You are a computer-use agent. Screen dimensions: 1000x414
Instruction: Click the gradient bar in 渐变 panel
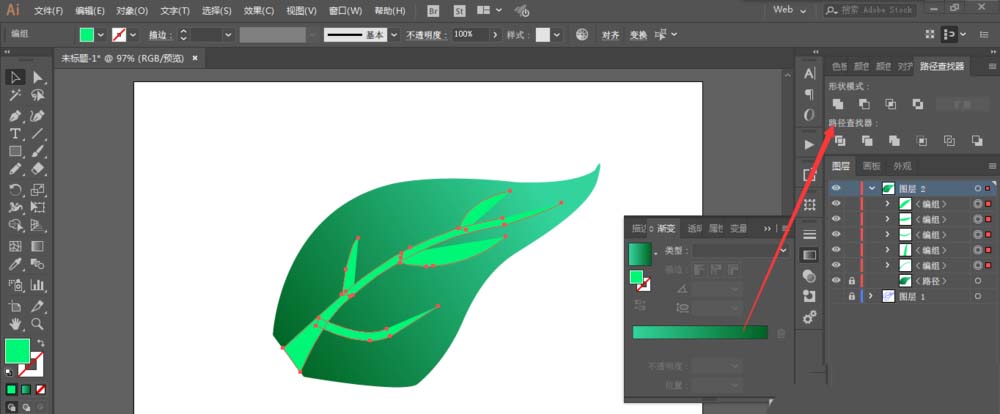click(x=699, y=332)
